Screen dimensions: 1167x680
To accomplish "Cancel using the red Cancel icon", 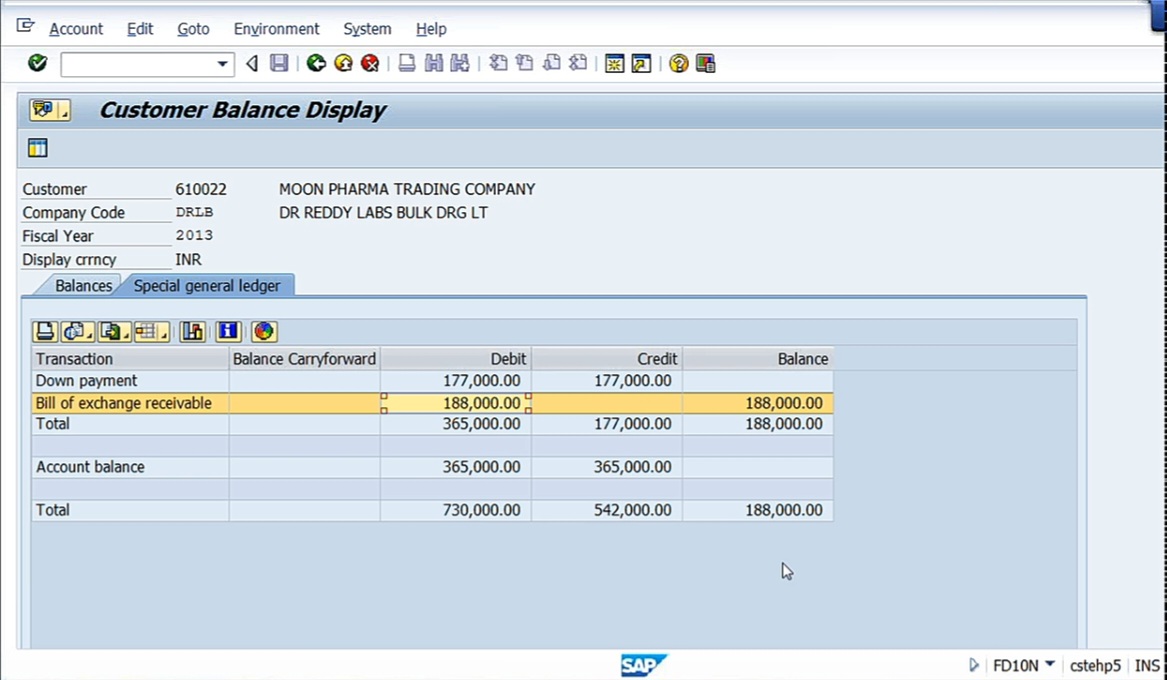I will (370, 63).
